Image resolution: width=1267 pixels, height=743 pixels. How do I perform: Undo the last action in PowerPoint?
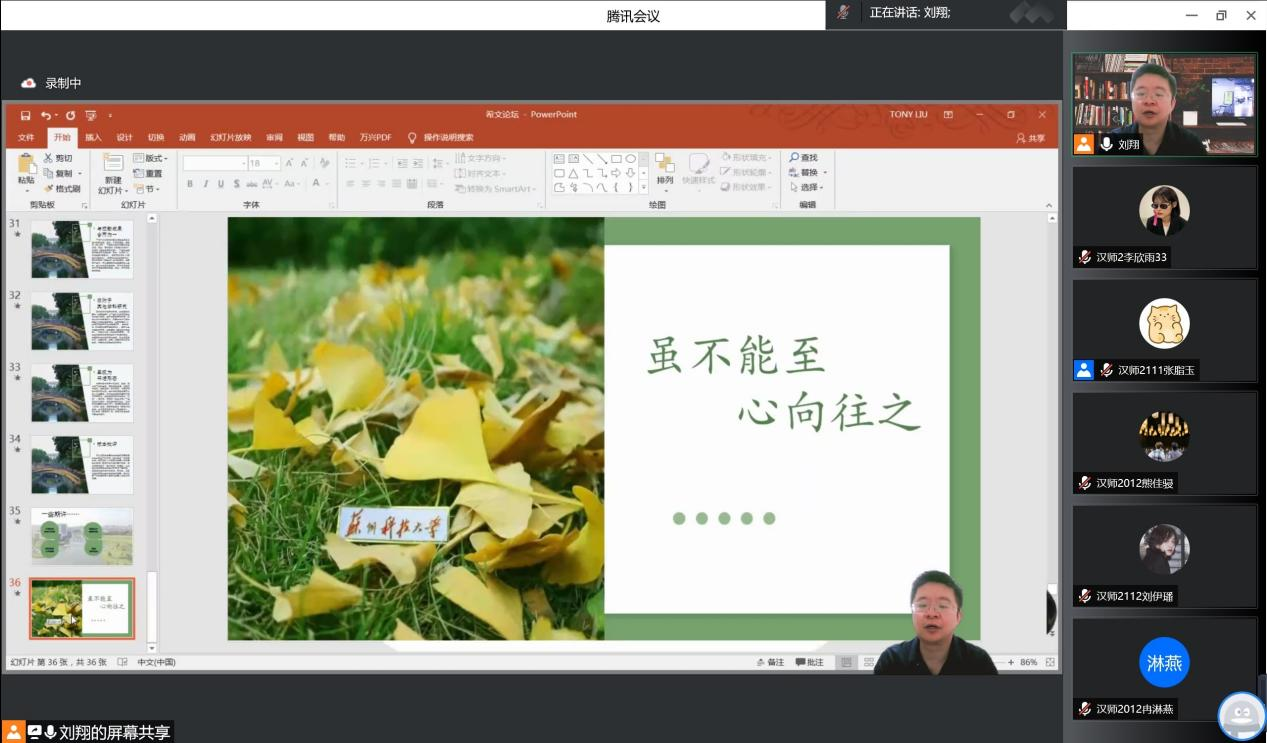tap(45, 115)
